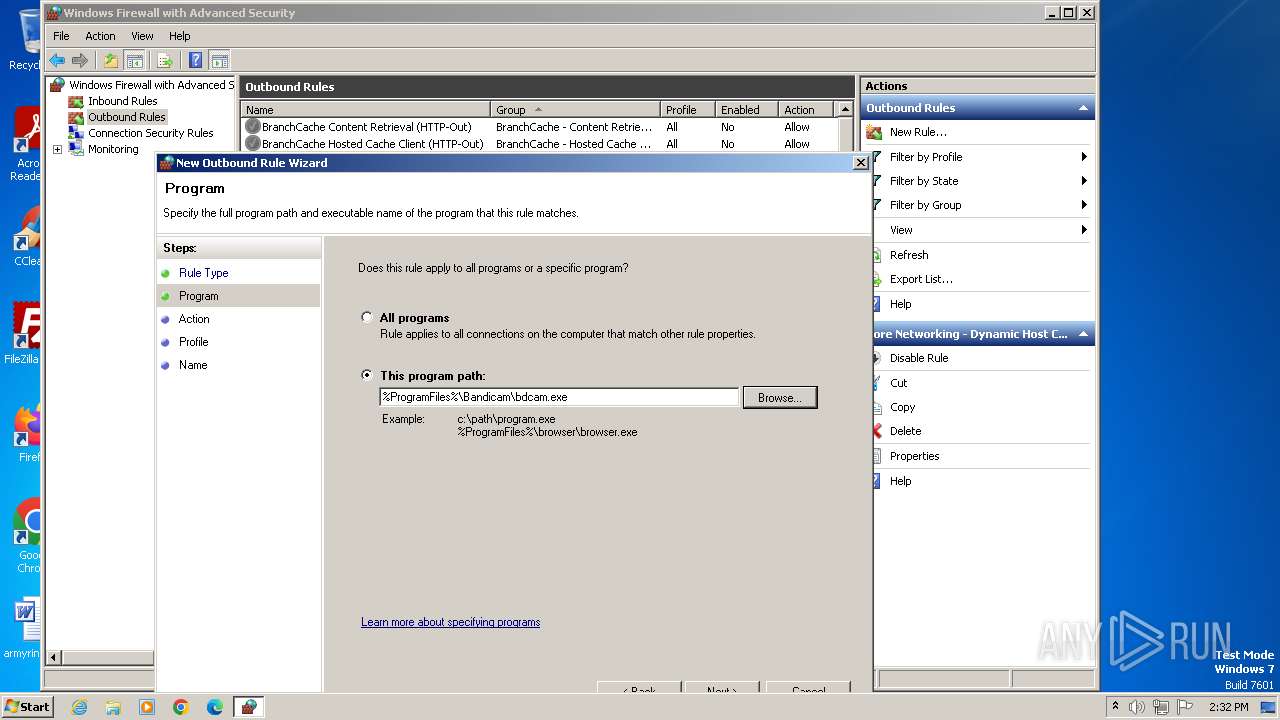This screenshot has width=1280, height=720.
Task: Click the Forward arrow toolbar icon
Action: (x=80, y=60)
